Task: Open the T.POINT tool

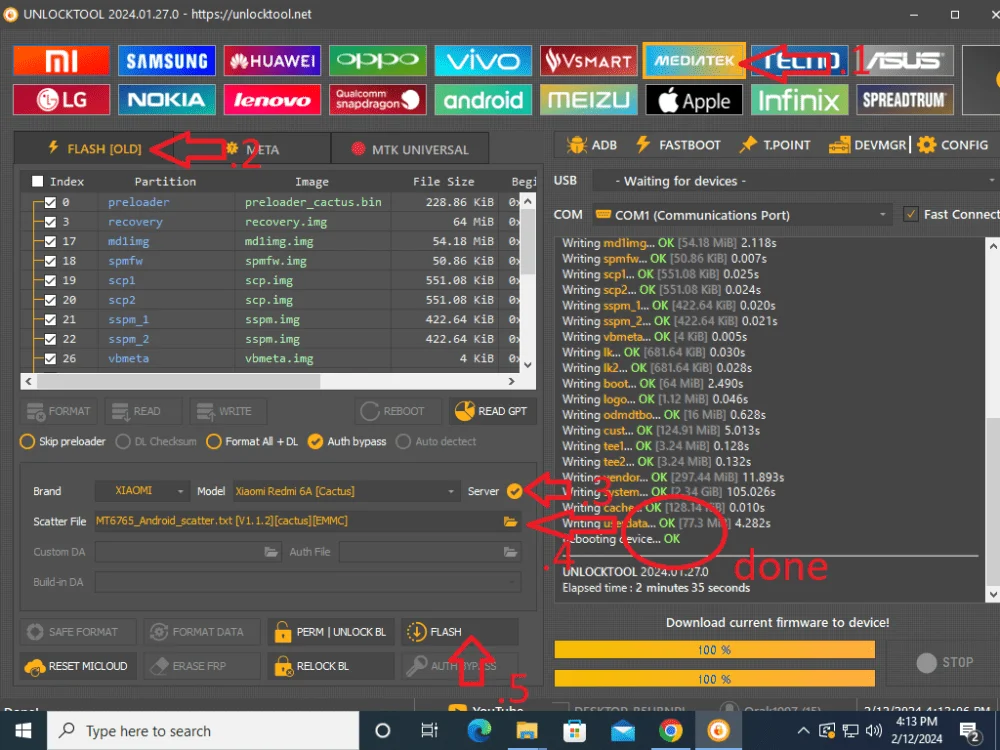Action: click(774, 145)
